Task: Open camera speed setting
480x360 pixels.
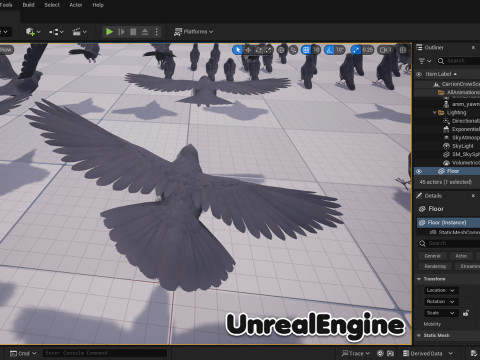Action: (385, 50)
